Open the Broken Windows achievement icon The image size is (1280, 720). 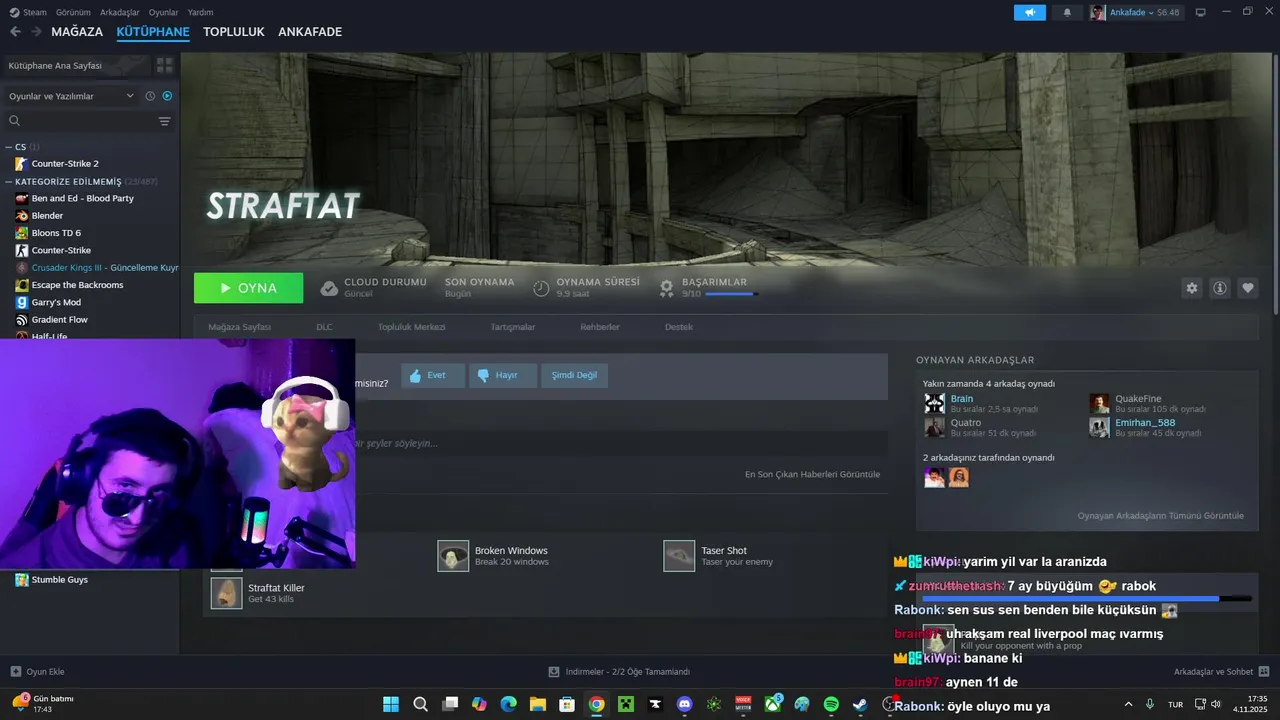(x=453, y=556)
